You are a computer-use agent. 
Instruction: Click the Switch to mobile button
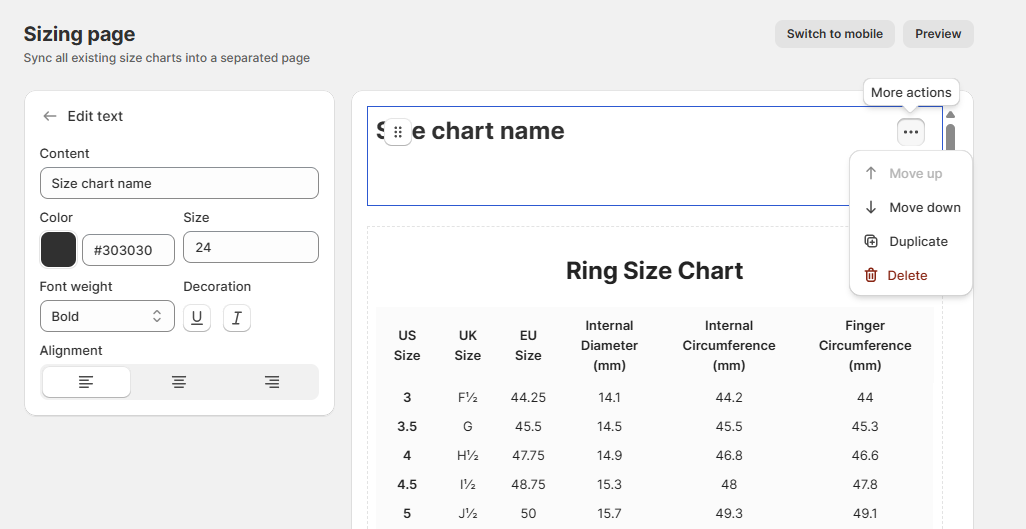[834, 34]
